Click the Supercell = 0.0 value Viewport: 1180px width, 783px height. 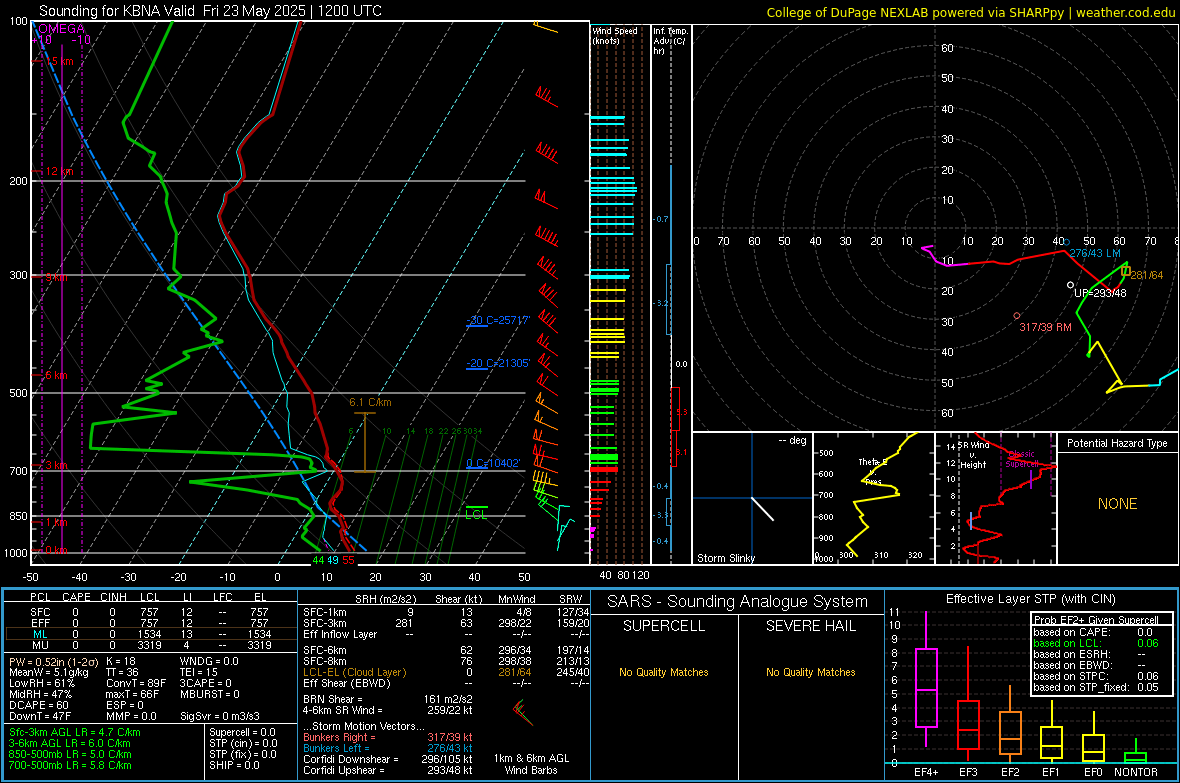pos(242,732)
